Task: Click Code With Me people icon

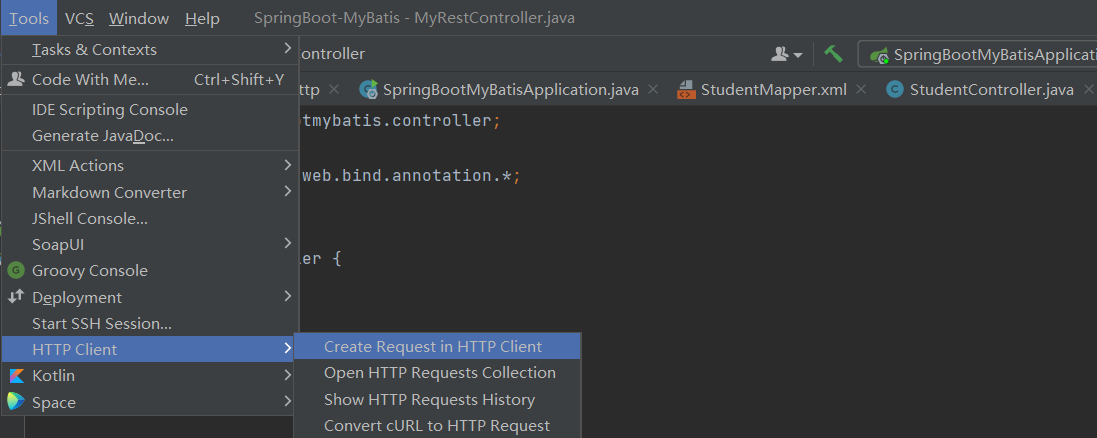Action: point(16,79)
